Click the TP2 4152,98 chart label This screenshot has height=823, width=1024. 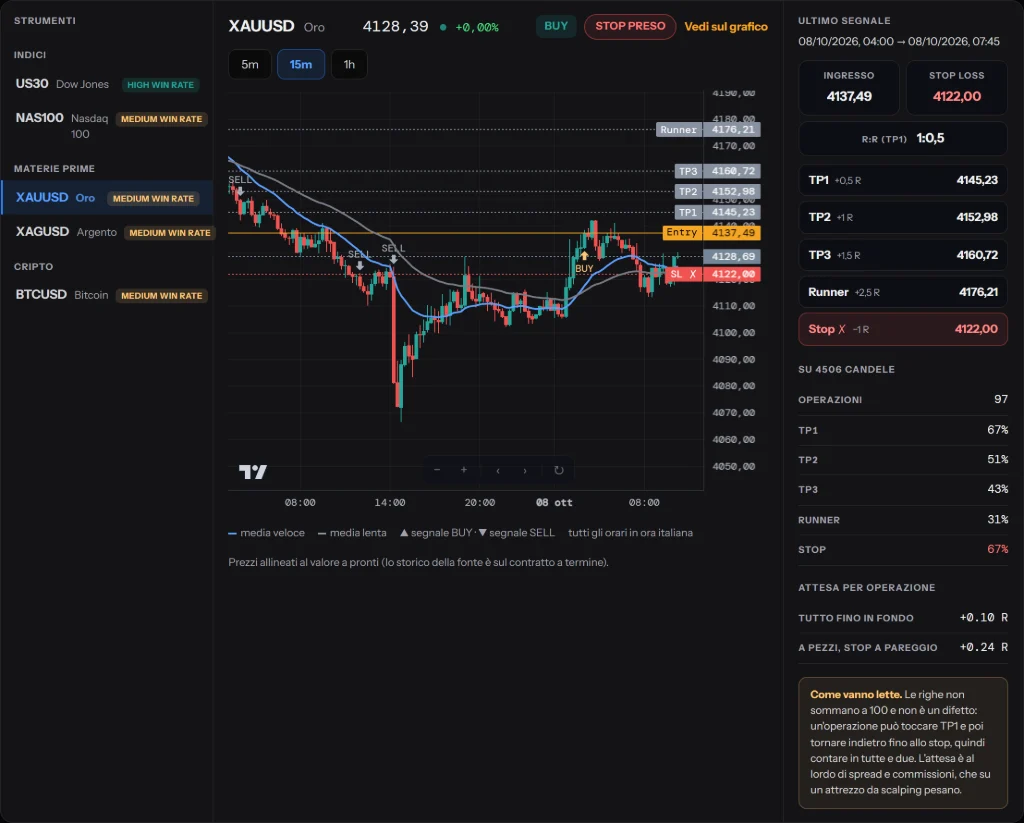pyautogui.click(x=717, y=191)
